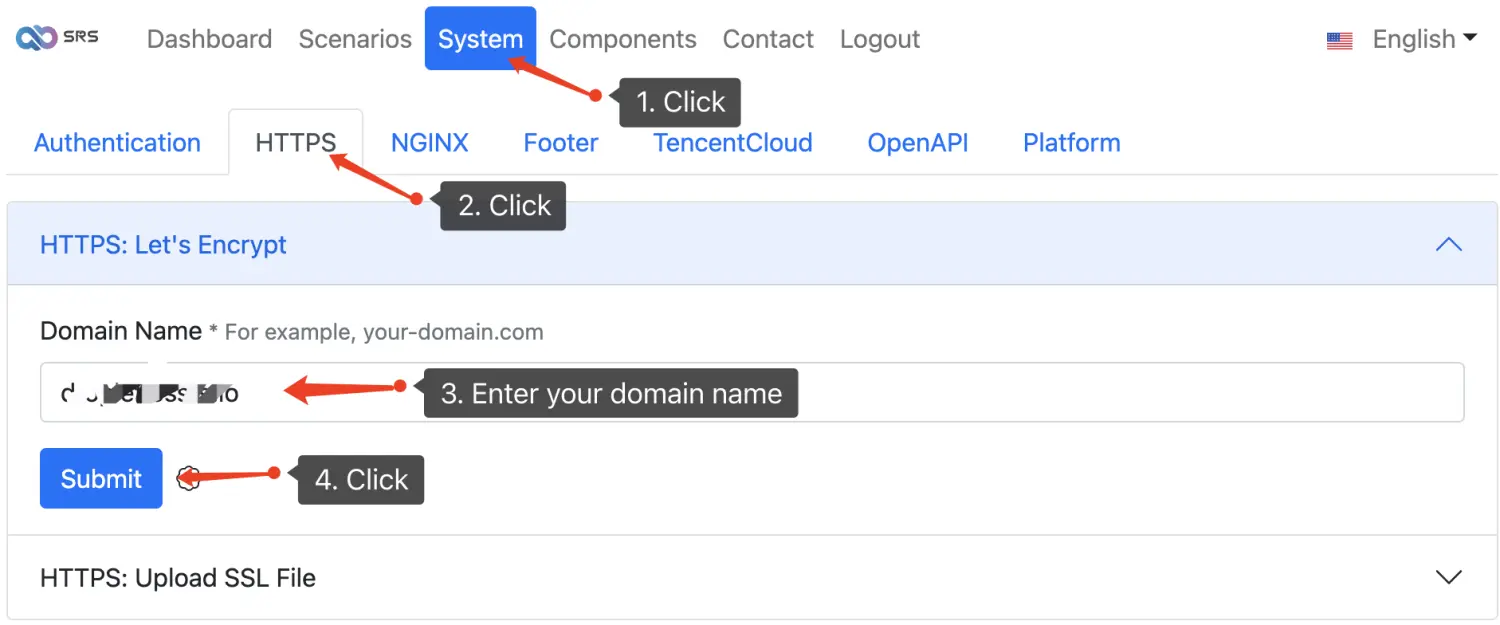This screenshot has height=625, width=1500.
Task: Select the HTTPS tab
Action: coord(295,143)
